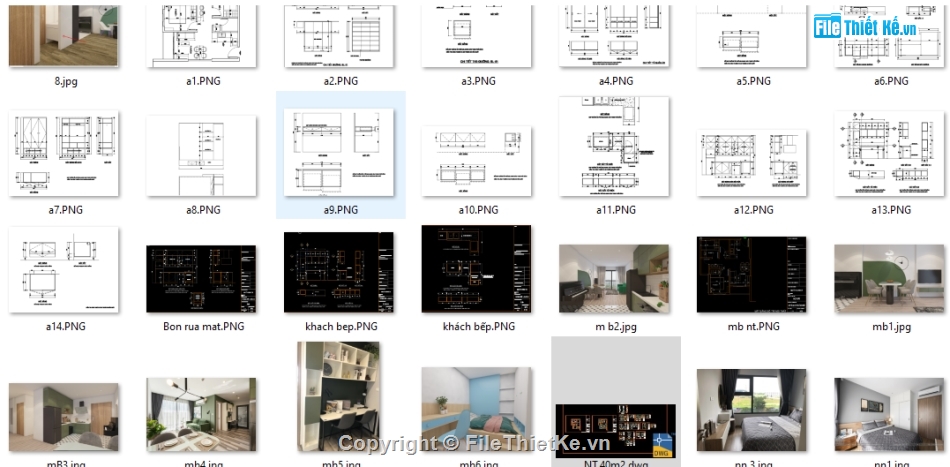Viewport: 950px width, 467px height.
Task: Select the mb nt.PNG CAD thumbnail
Action: coord(751,274)
